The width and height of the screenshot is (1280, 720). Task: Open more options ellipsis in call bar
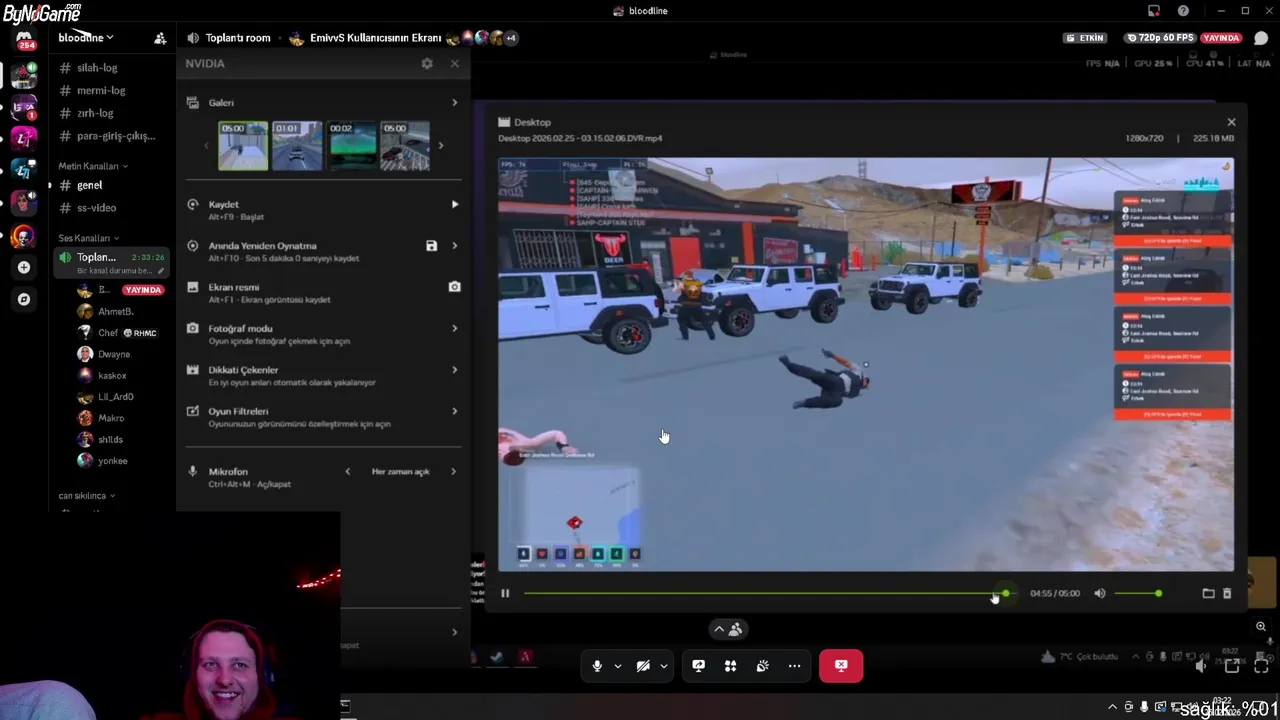794,666
